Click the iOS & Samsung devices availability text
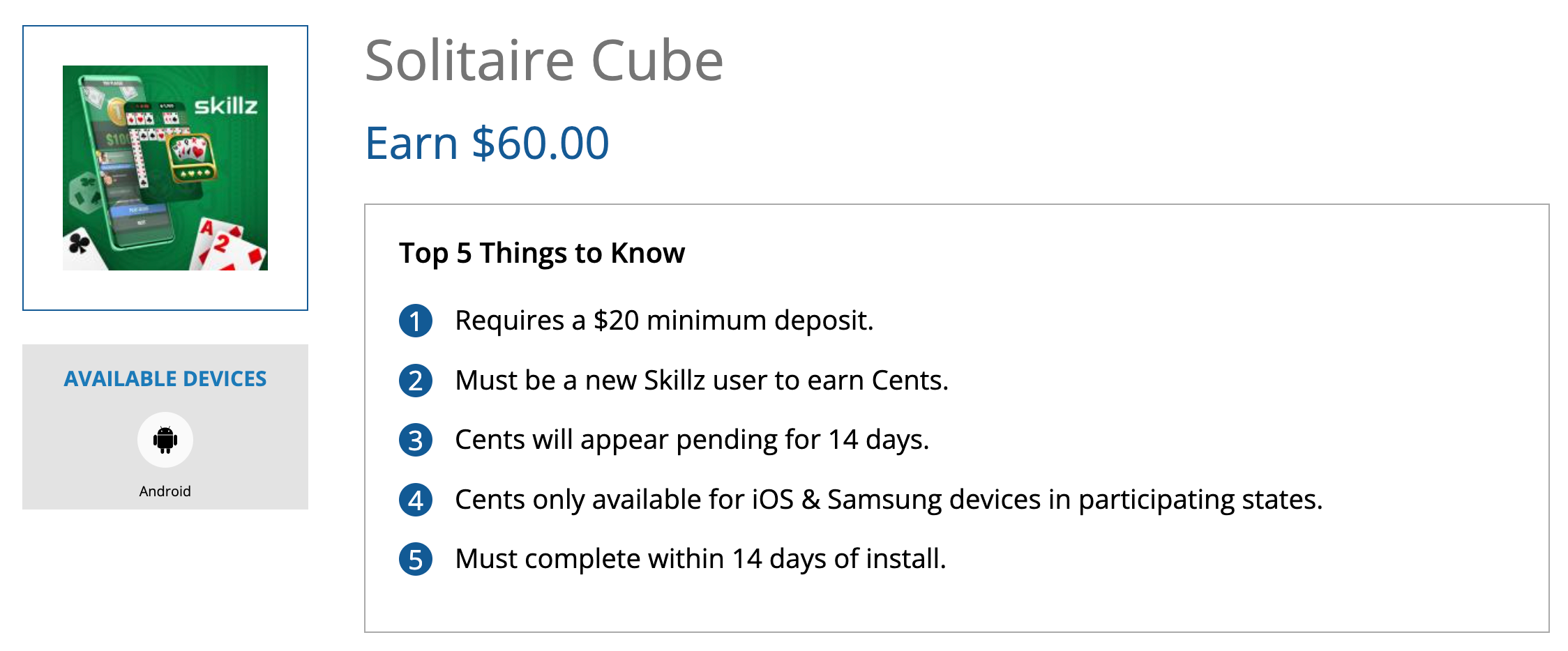The width and height of the screenshot is (1568, 651). 888,500
